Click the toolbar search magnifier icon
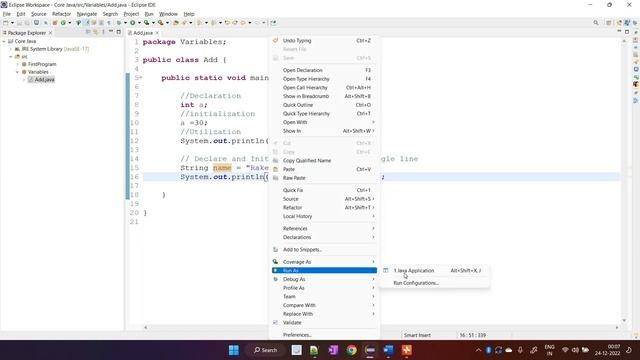This screenshot has width=640, height=360. 596,23
